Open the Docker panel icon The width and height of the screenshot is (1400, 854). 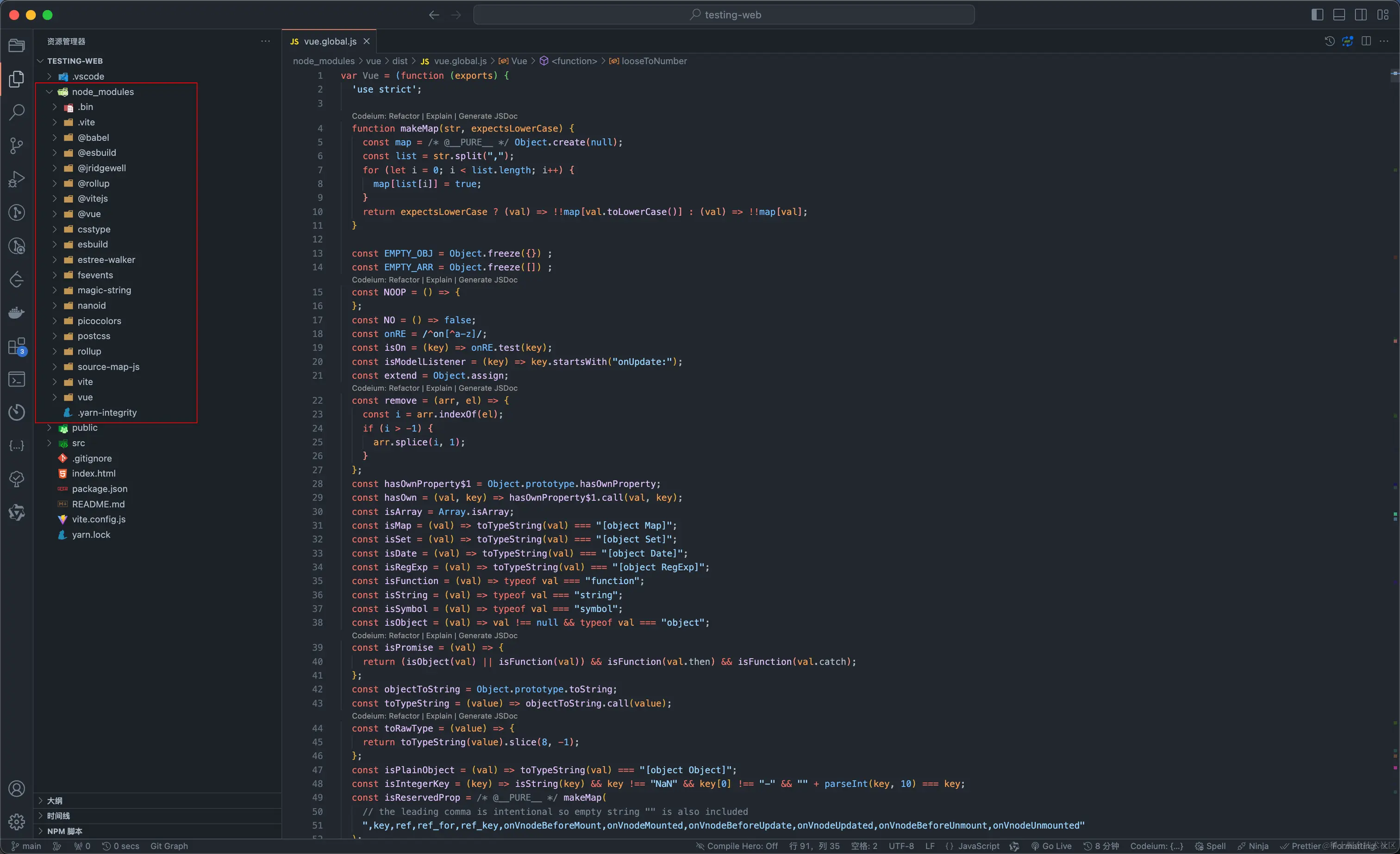click(x=17, y=312)
